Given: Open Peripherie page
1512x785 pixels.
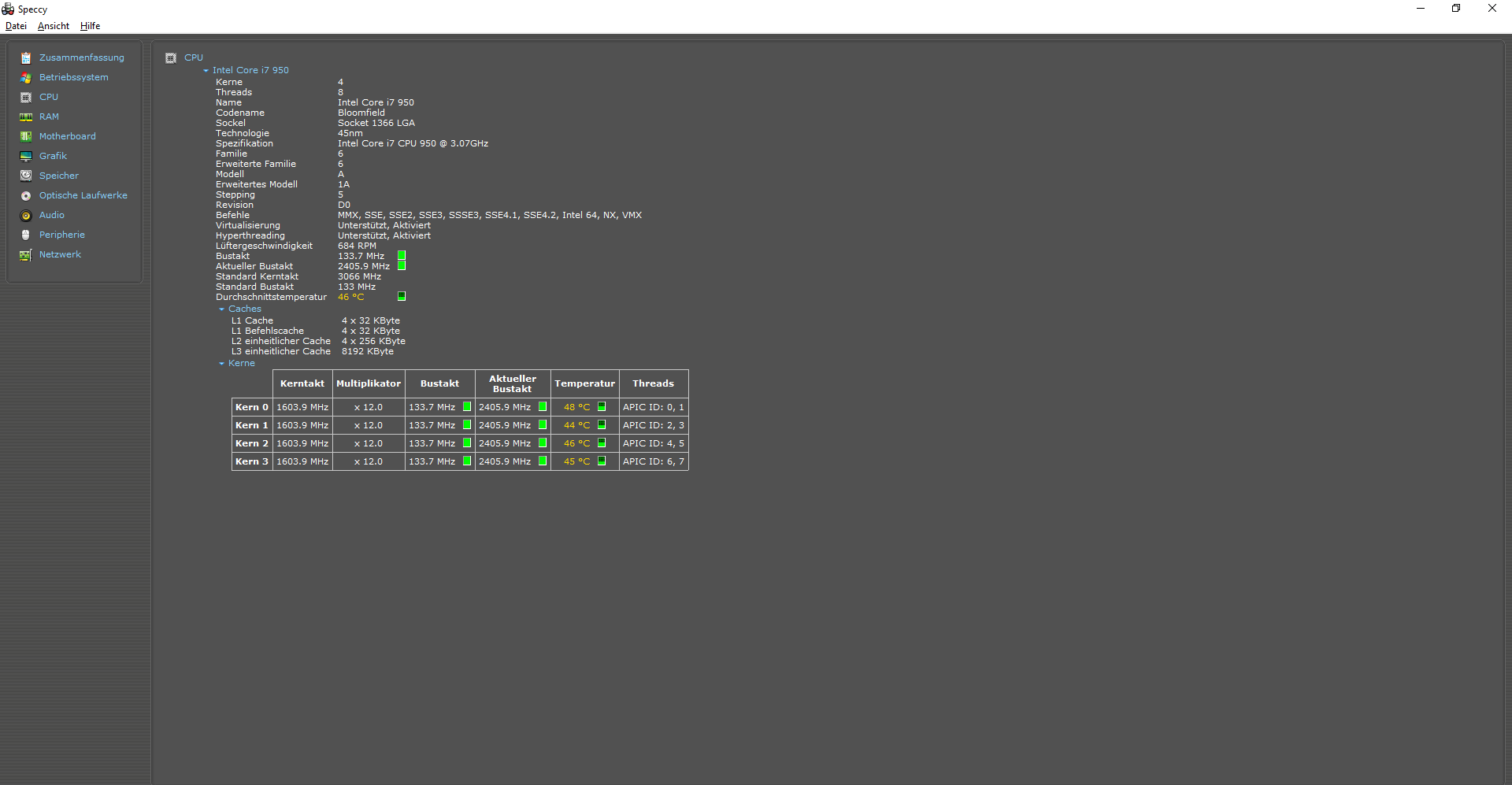Looking at the screenshot, I should tap(62, 235).
